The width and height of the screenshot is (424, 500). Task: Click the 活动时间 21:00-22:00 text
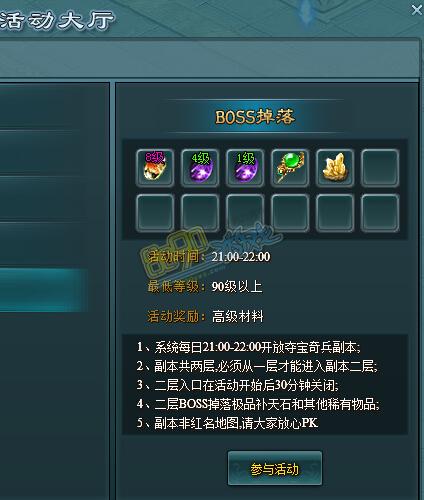pos(209,257)
